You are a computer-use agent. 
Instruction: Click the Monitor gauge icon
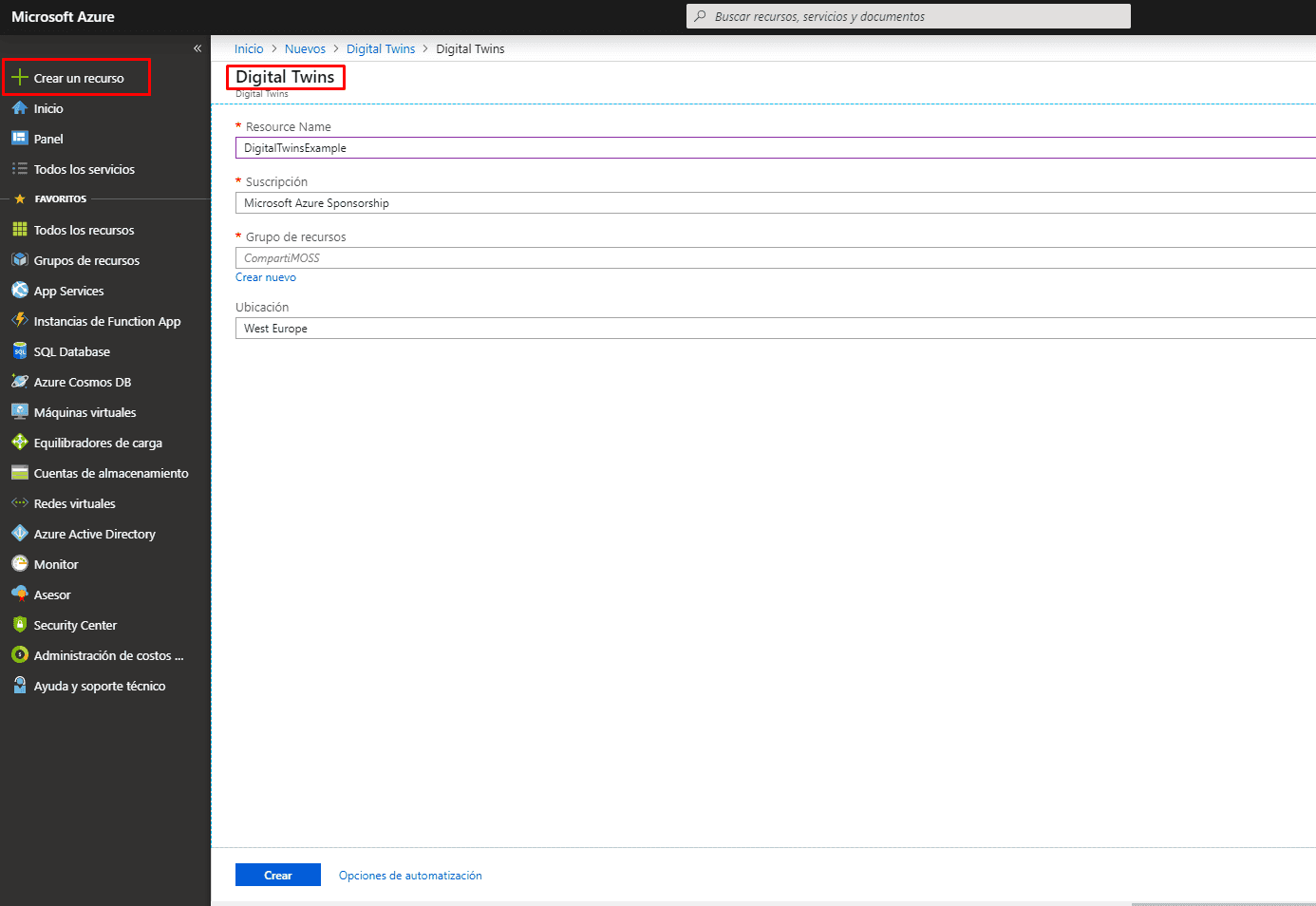click(x=19, y=564)
